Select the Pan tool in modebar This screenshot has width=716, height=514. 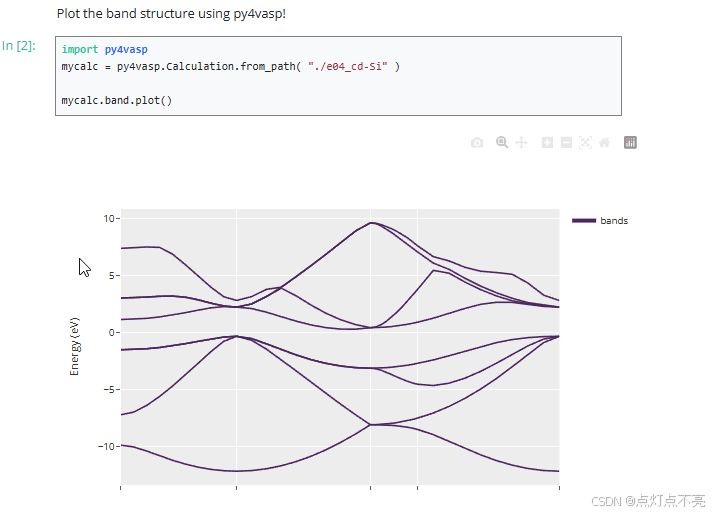521,143
